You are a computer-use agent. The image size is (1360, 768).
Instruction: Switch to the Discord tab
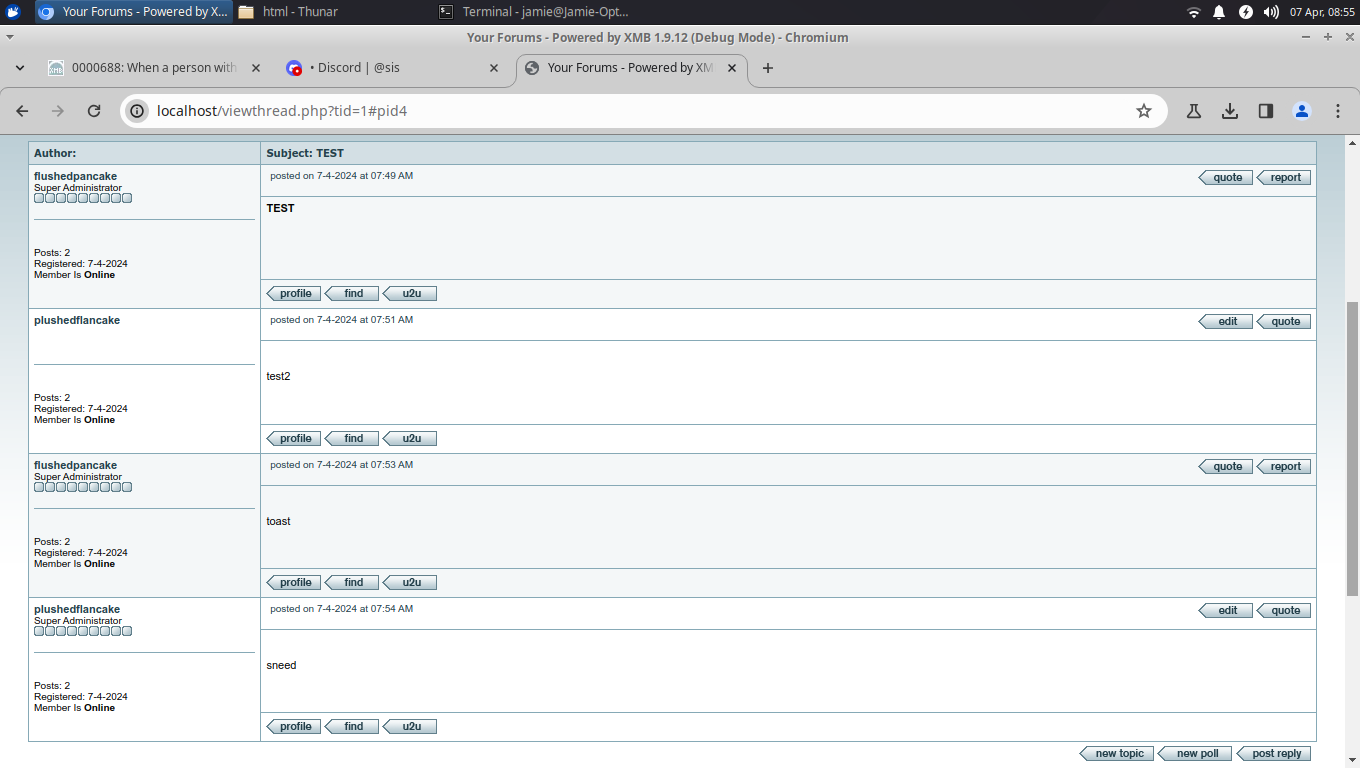tap(380, 68)
